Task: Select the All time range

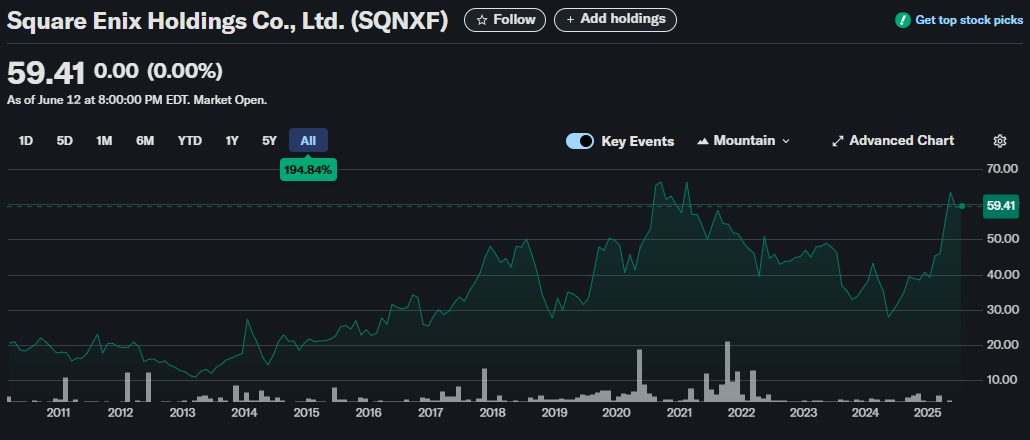Action: pyautogui.click(x=308, y=141)
